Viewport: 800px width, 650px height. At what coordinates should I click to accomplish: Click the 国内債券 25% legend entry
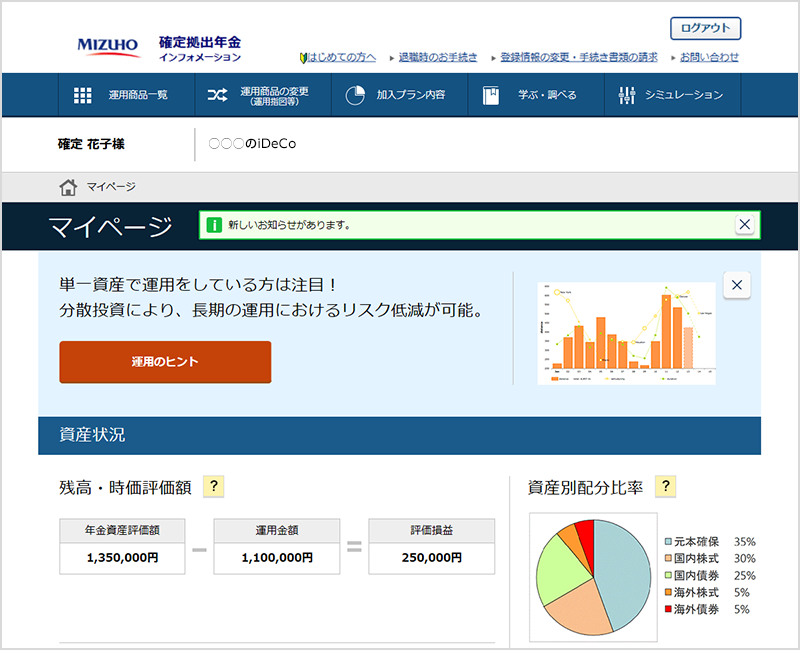click(x=710, y=575)
